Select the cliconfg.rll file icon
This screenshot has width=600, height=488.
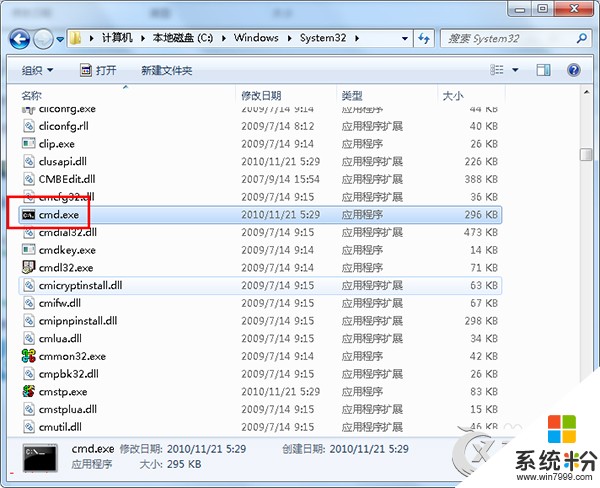[29, 126]
